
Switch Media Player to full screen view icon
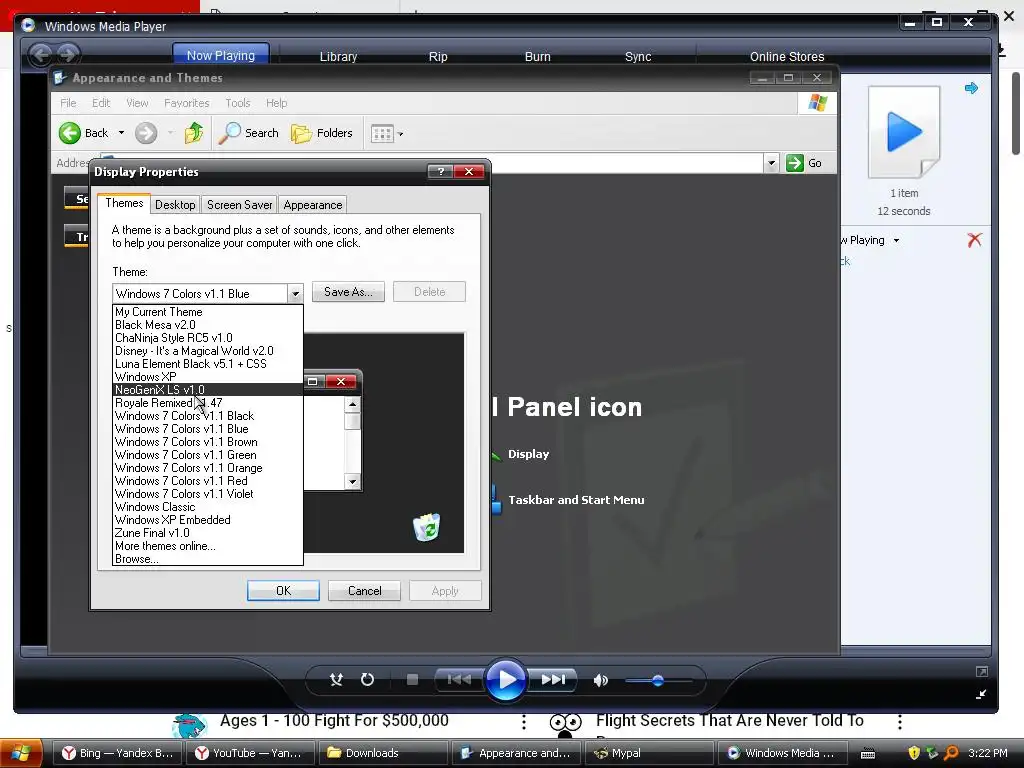click(982, 671)
